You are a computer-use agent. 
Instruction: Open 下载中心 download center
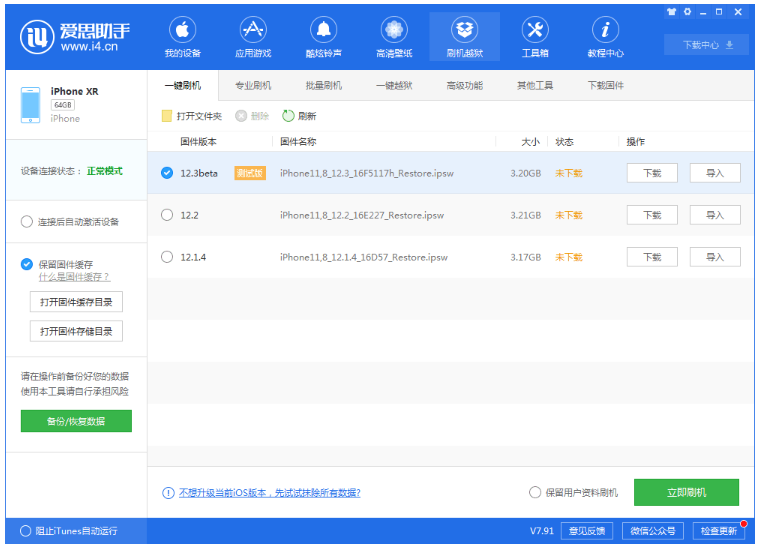[x=706, y=45]
